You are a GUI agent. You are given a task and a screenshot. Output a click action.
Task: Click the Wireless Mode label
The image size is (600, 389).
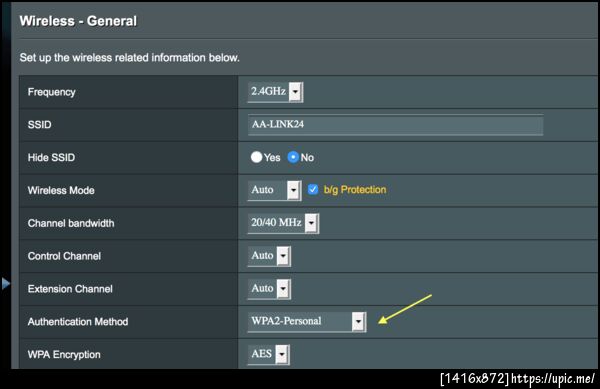point(61,190)
